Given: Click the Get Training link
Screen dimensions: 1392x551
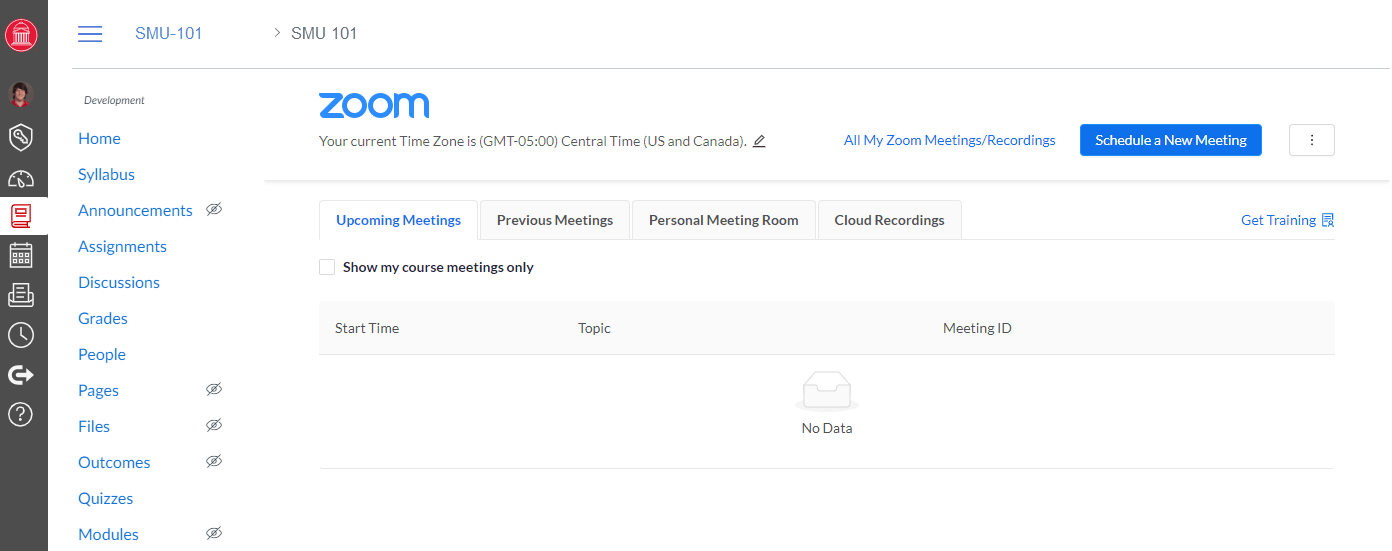Looking at the screenshot, I should (x=1286, y=220).
